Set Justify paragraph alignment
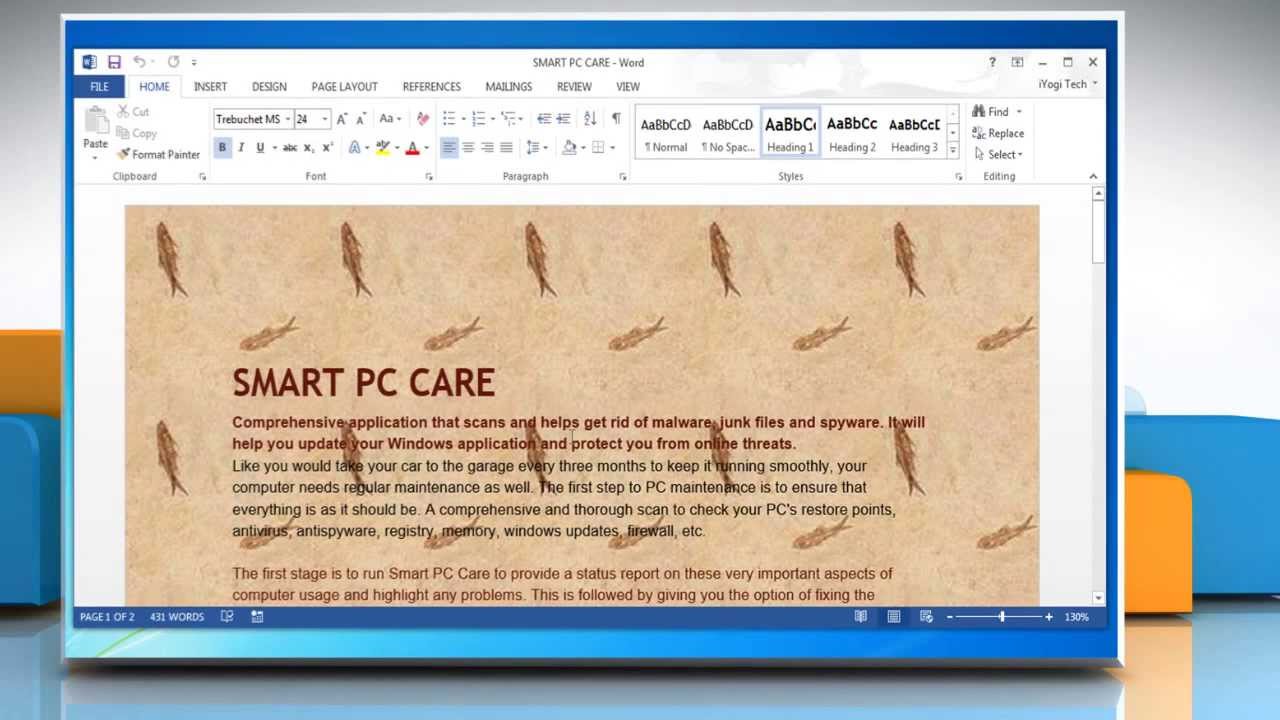 [506, 148]
